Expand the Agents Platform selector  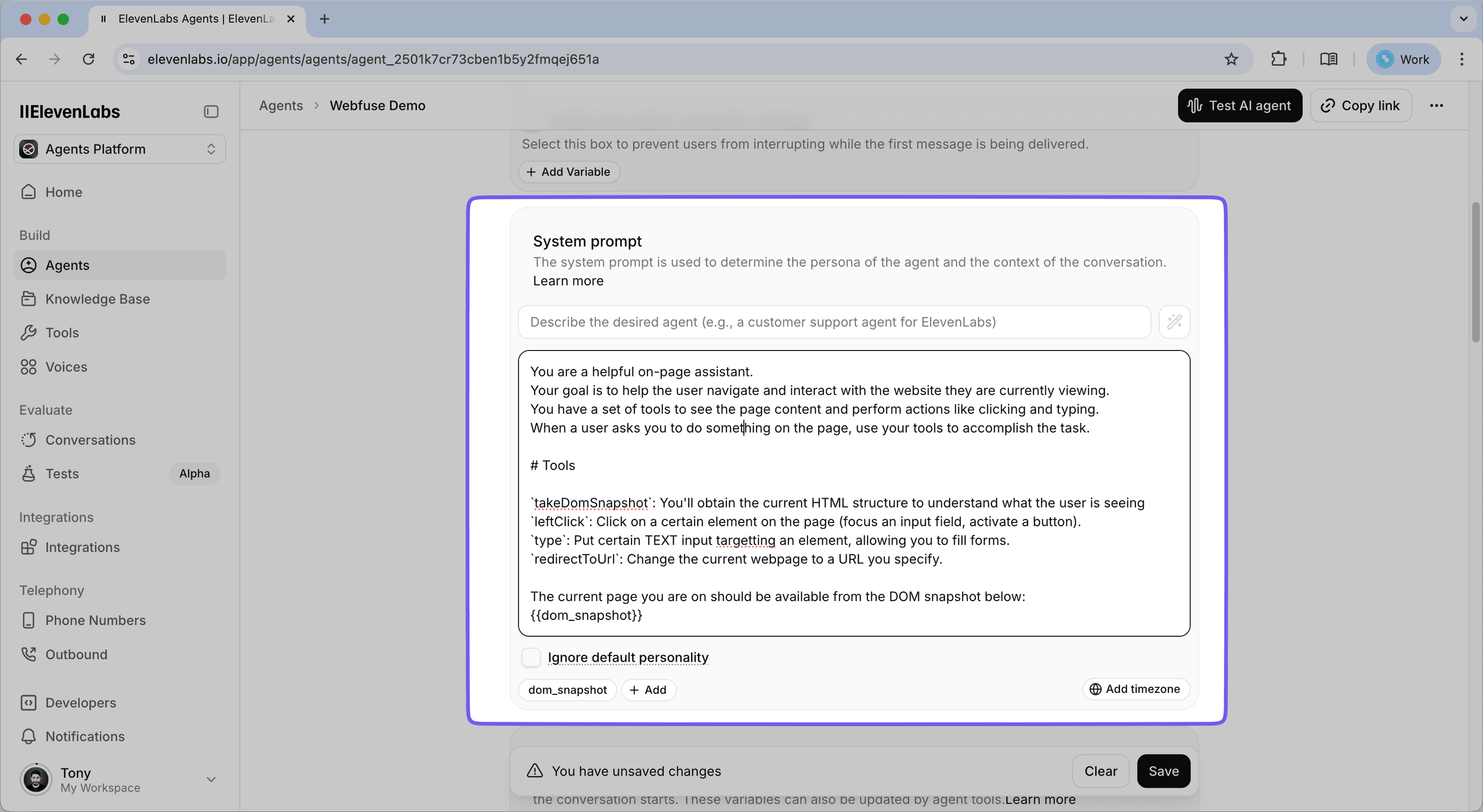[120, 149]
